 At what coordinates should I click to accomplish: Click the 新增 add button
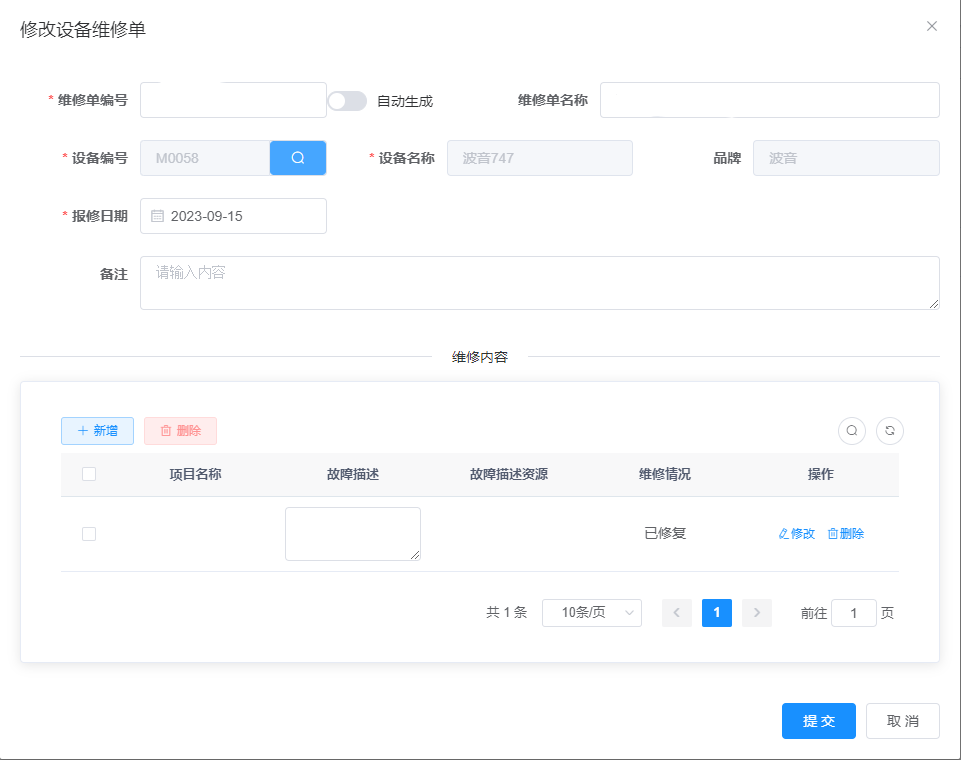point(97,431)
